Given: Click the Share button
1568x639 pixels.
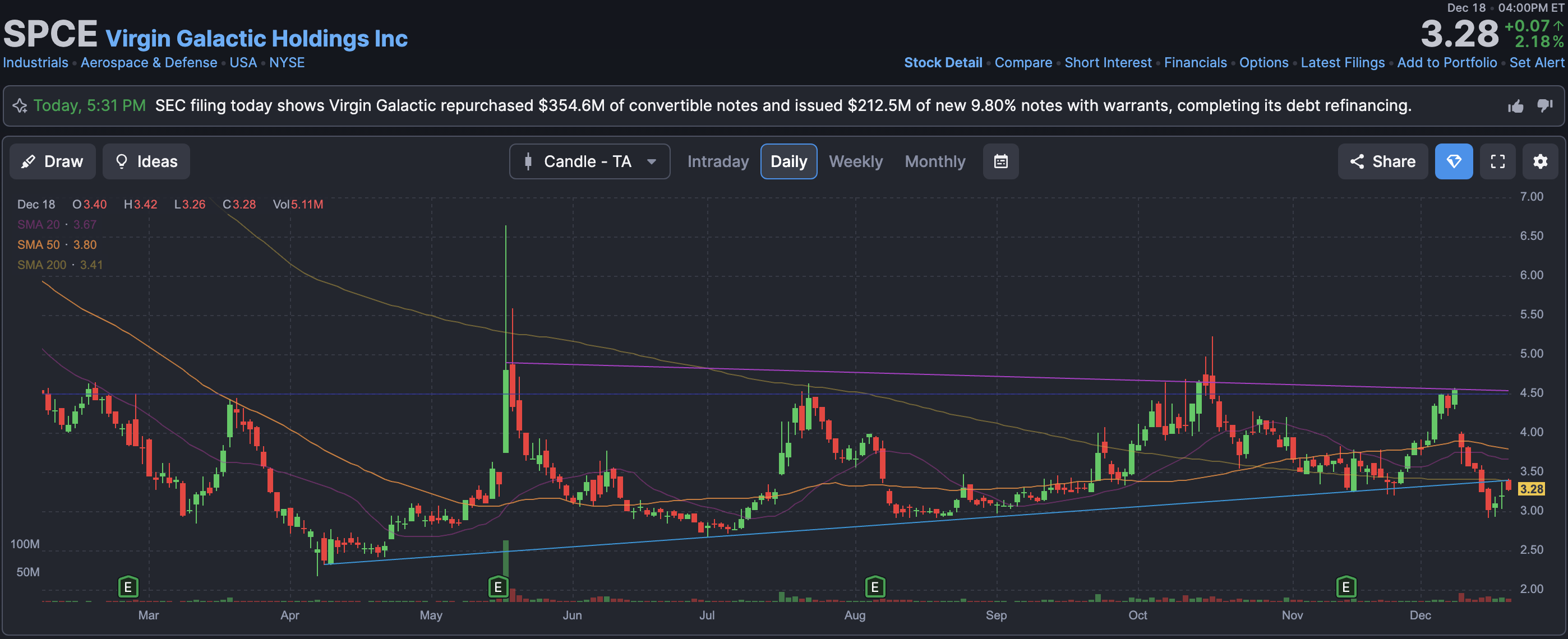Looking at the screenshot, I should (1382, 161).
